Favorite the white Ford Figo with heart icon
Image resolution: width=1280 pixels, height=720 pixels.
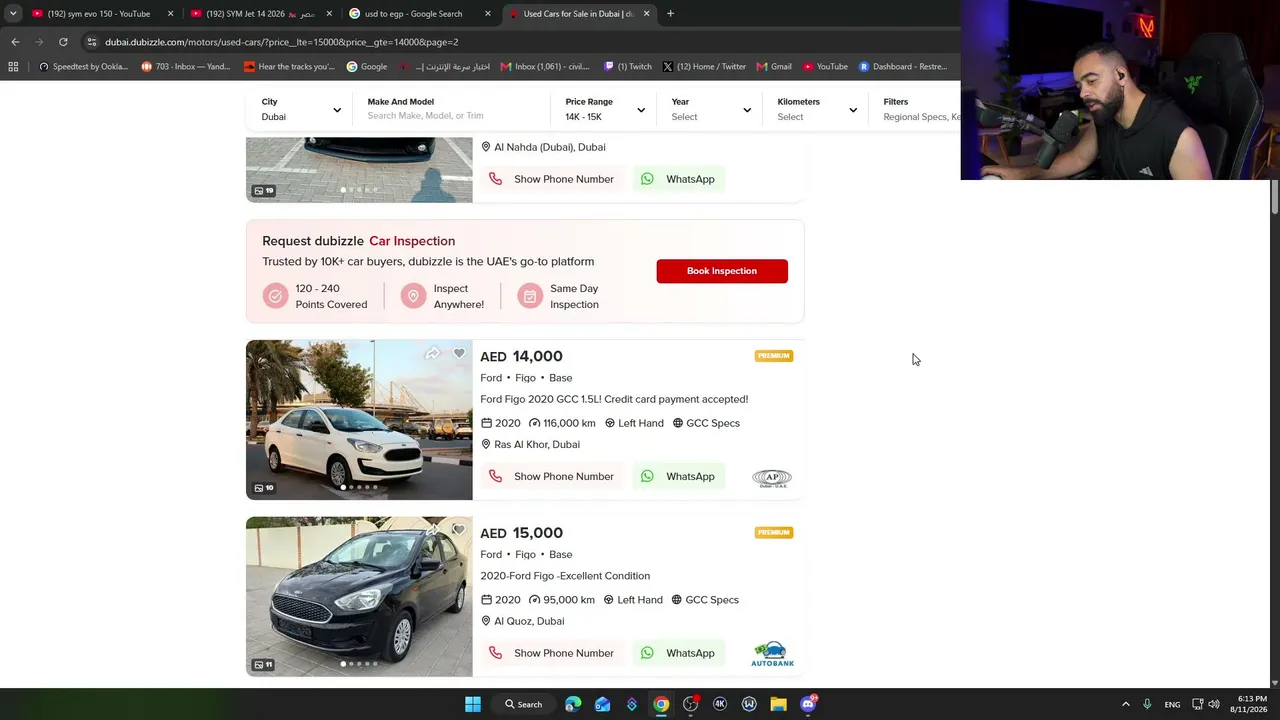pos(459,353)
